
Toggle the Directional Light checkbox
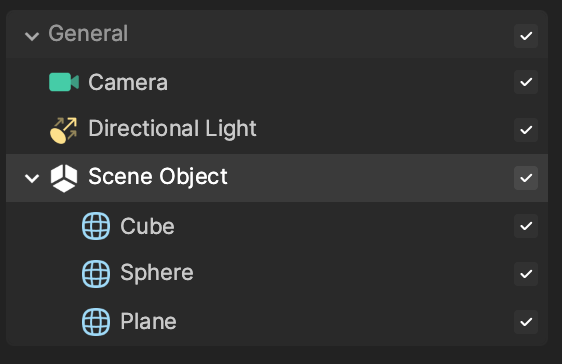click(x=526, y=130)
